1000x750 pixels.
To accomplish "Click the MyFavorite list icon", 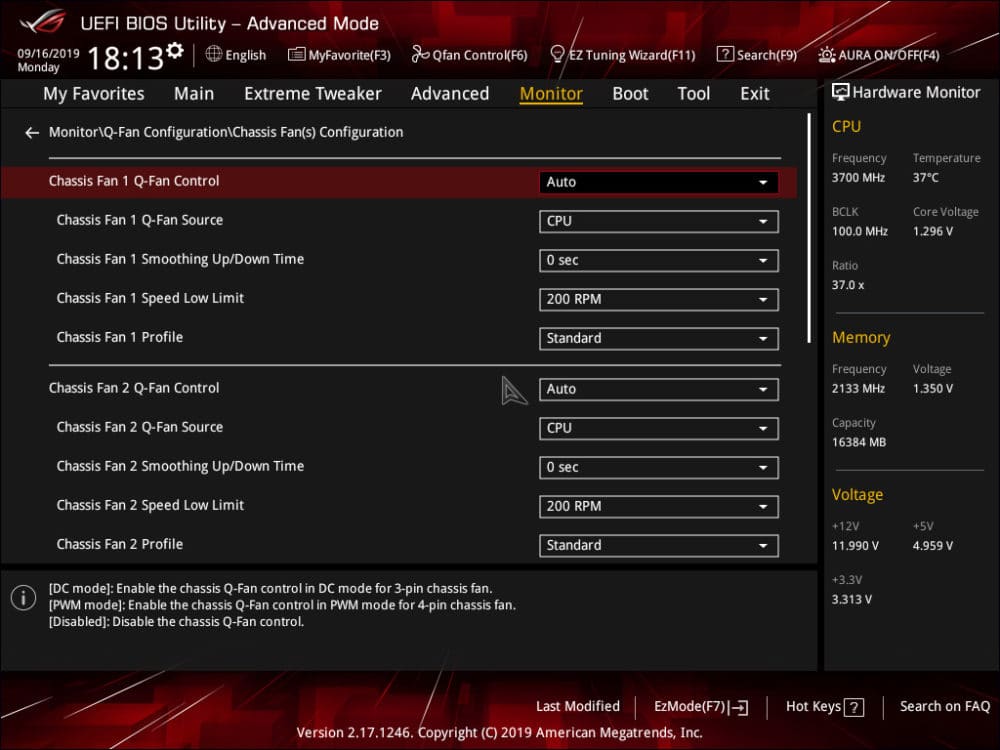I will (x=297, y=54).
